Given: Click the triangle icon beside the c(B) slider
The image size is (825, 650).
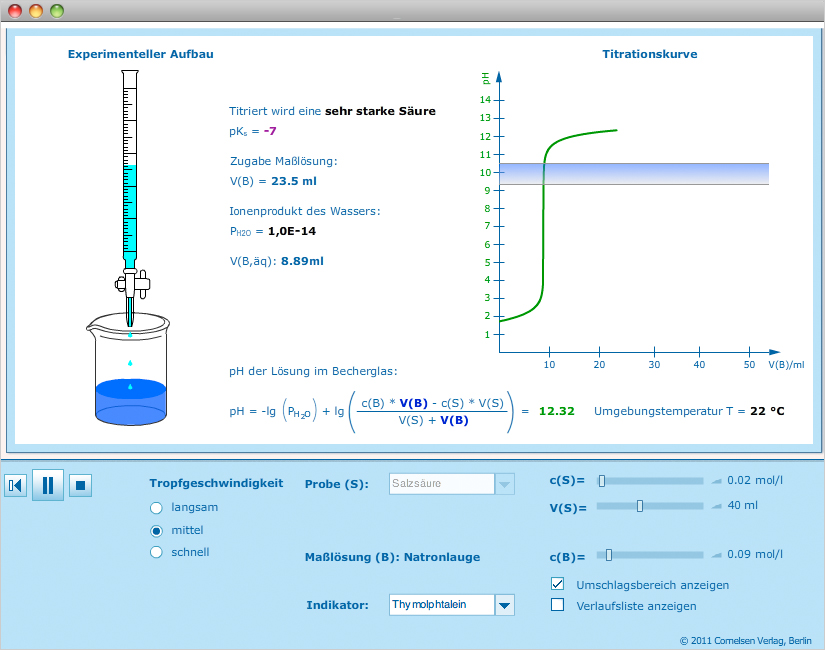Looking at the screenshot, I should [x=716, y=555].
